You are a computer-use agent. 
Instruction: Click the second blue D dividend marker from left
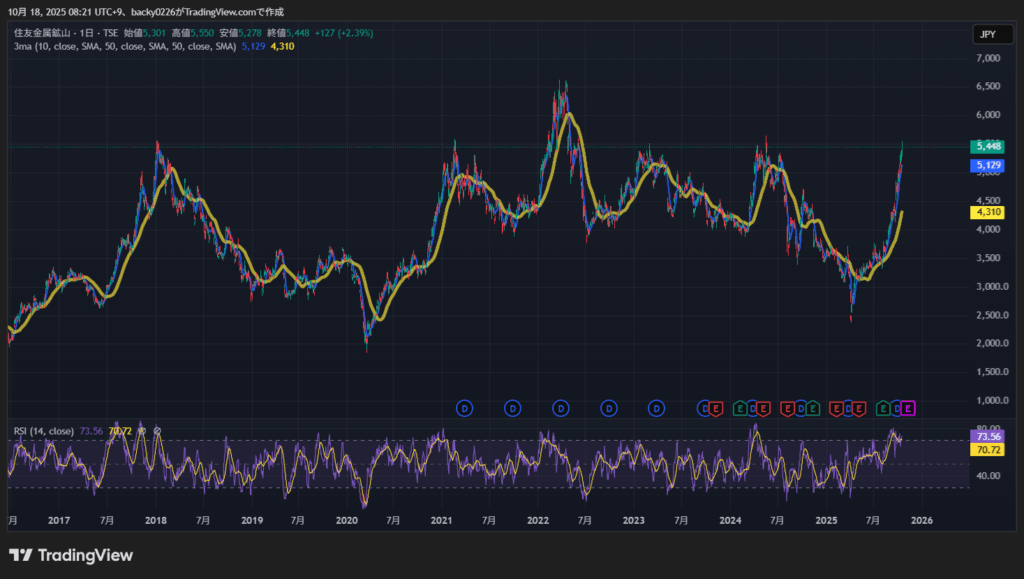tap(512, 407)
